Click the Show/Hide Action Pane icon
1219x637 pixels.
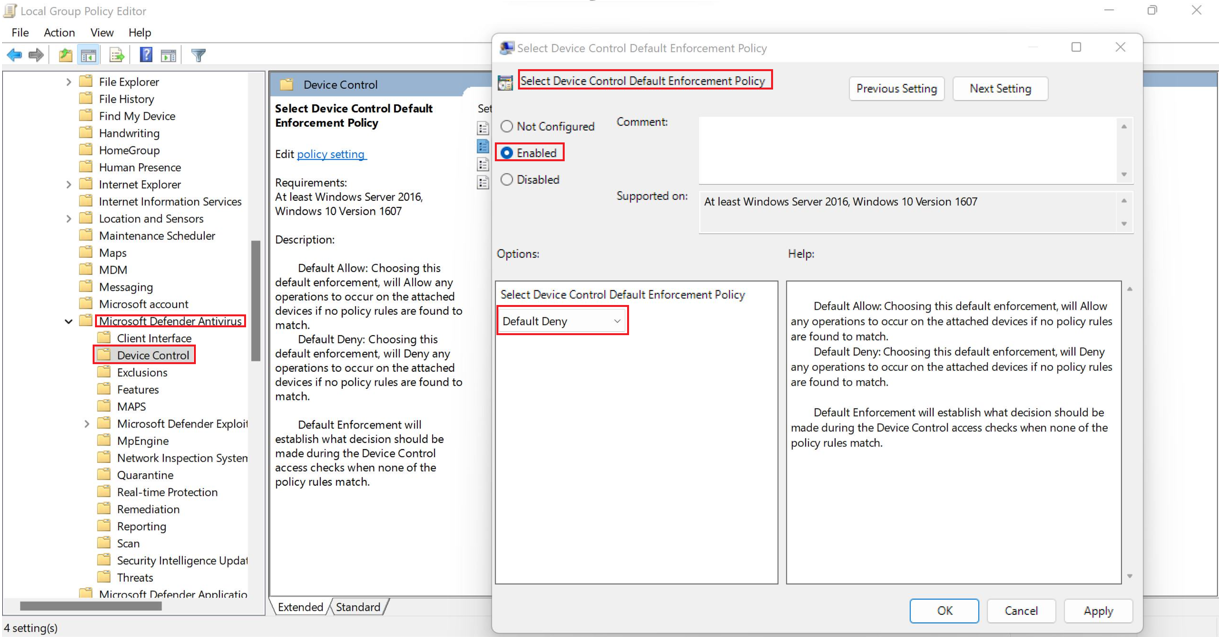tap(168, 56)
